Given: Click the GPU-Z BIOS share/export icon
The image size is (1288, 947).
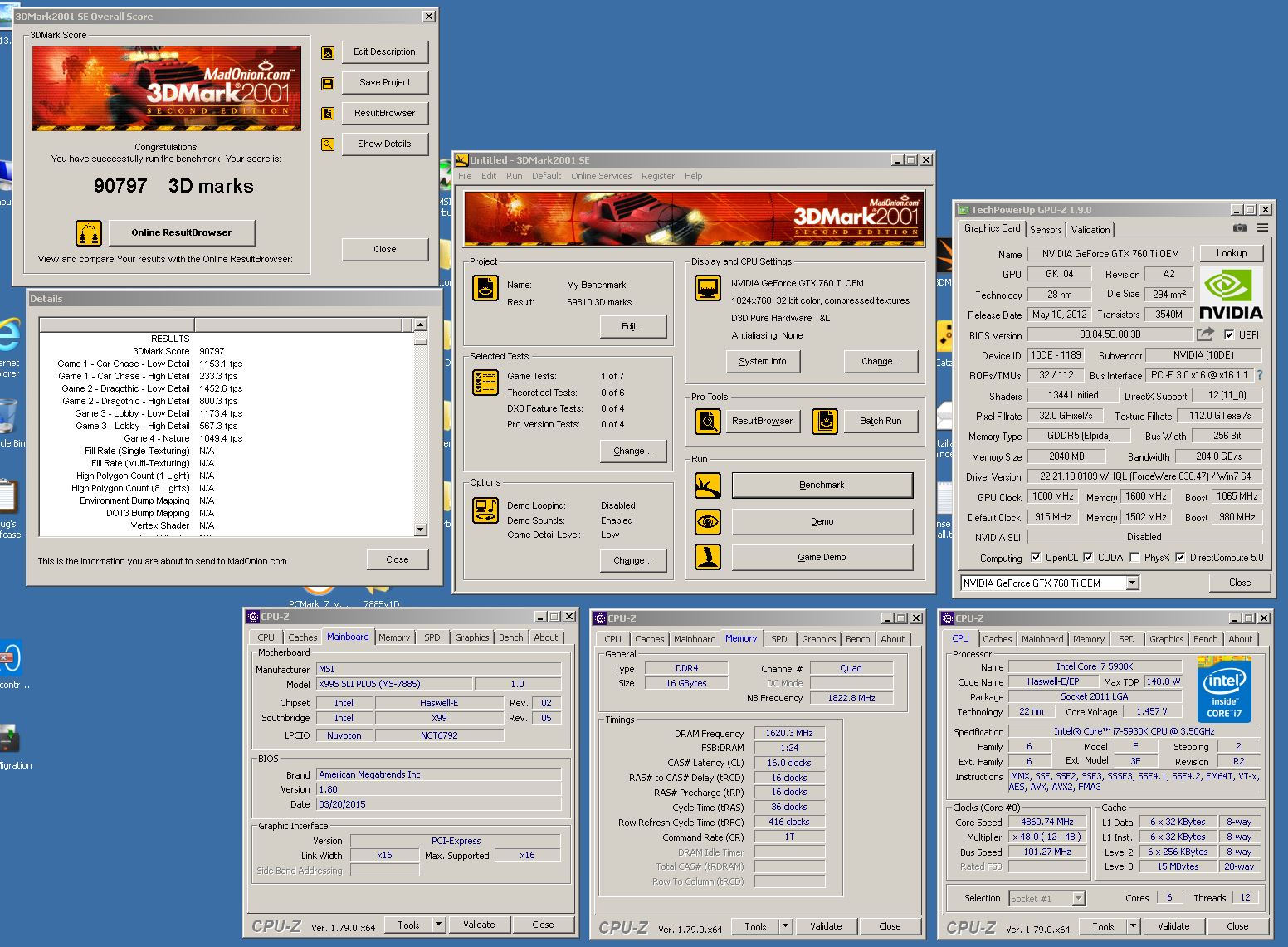Looking at the screenshot, I should (1205, 334).
